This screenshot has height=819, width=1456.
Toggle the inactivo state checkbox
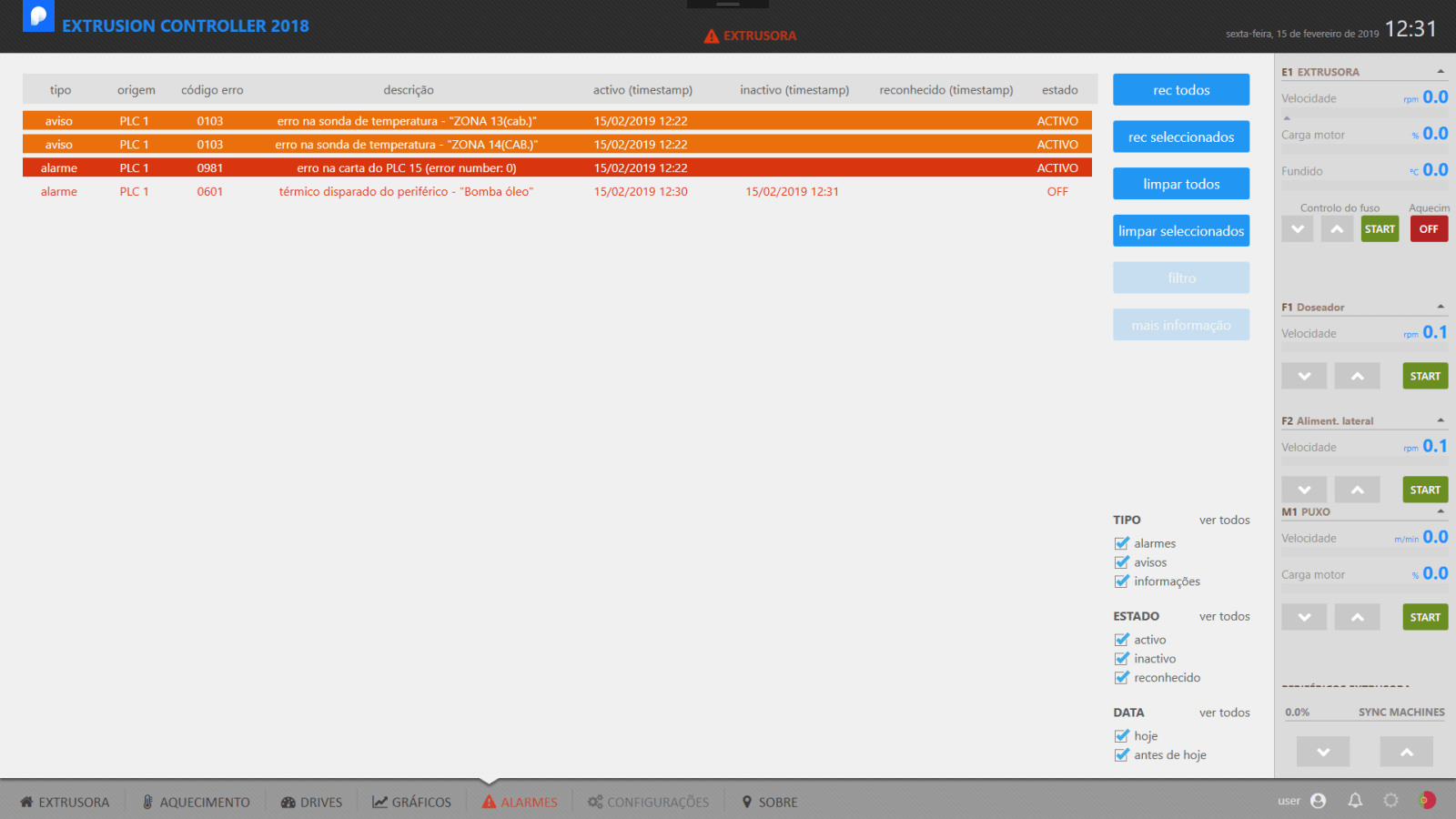pos(1122,659)
